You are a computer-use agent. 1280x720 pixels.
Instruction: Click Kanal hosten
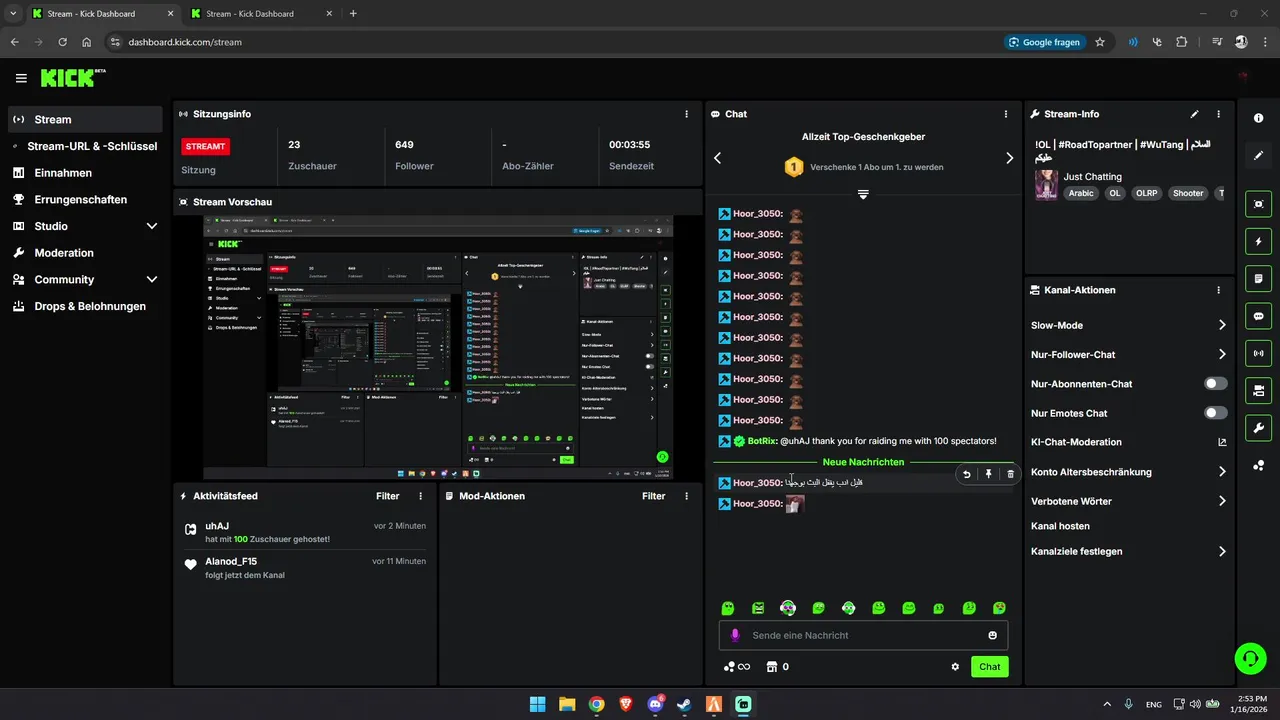tap(1060, 526)
